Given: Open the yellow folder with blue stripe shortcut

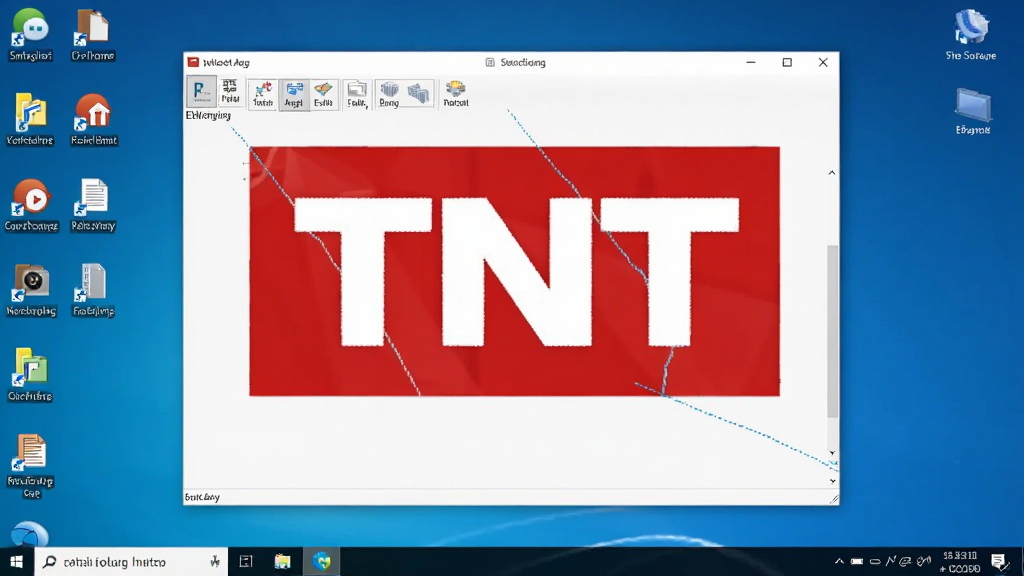Looking at the screenshot, I should [x=30, y=119].
